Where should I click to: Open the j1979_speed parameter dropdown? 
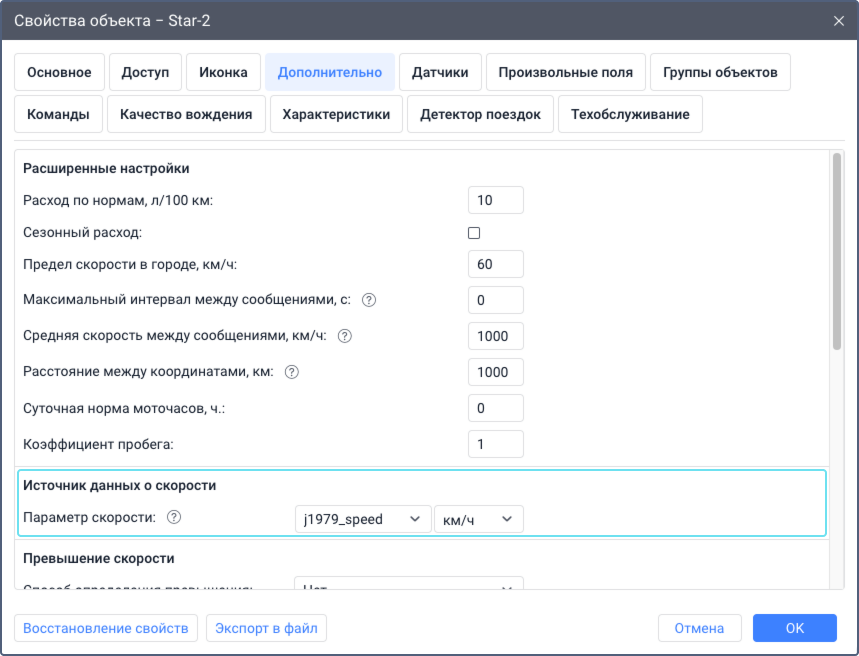[361, 519]
